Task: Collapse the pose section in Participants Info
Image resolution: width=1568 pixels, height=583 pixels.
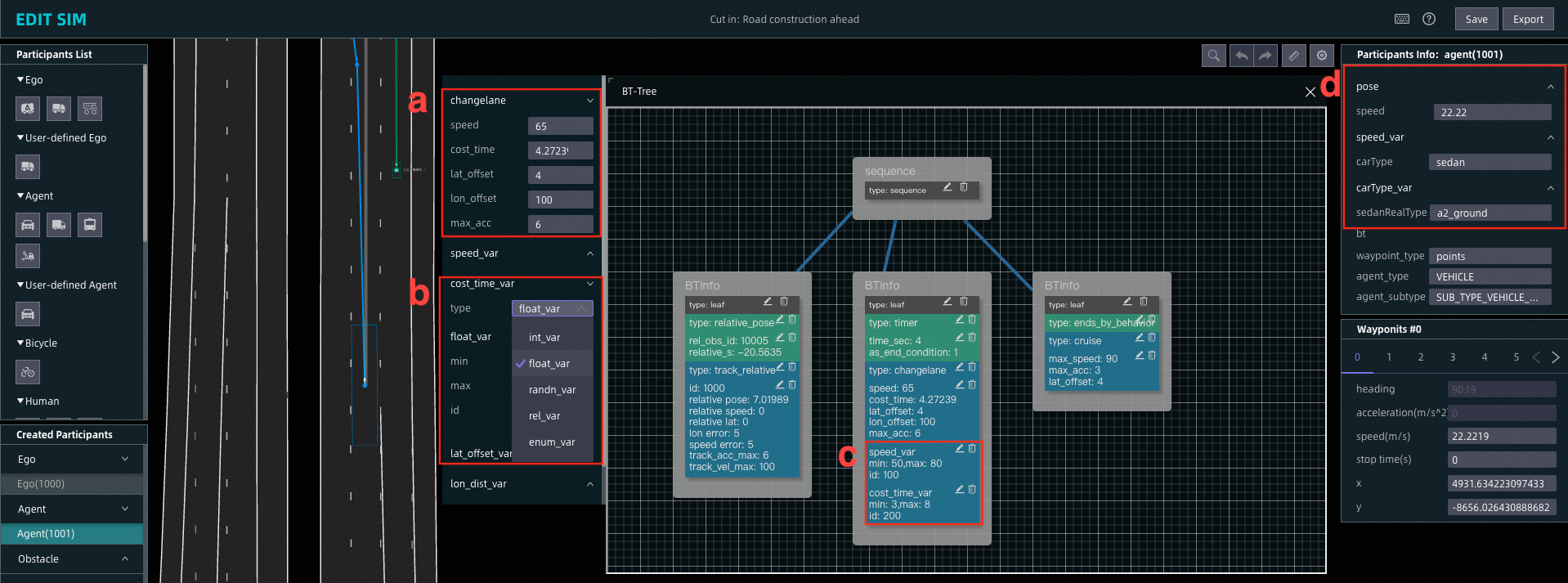Action: pyautogui.click(x=1550, y=87)
